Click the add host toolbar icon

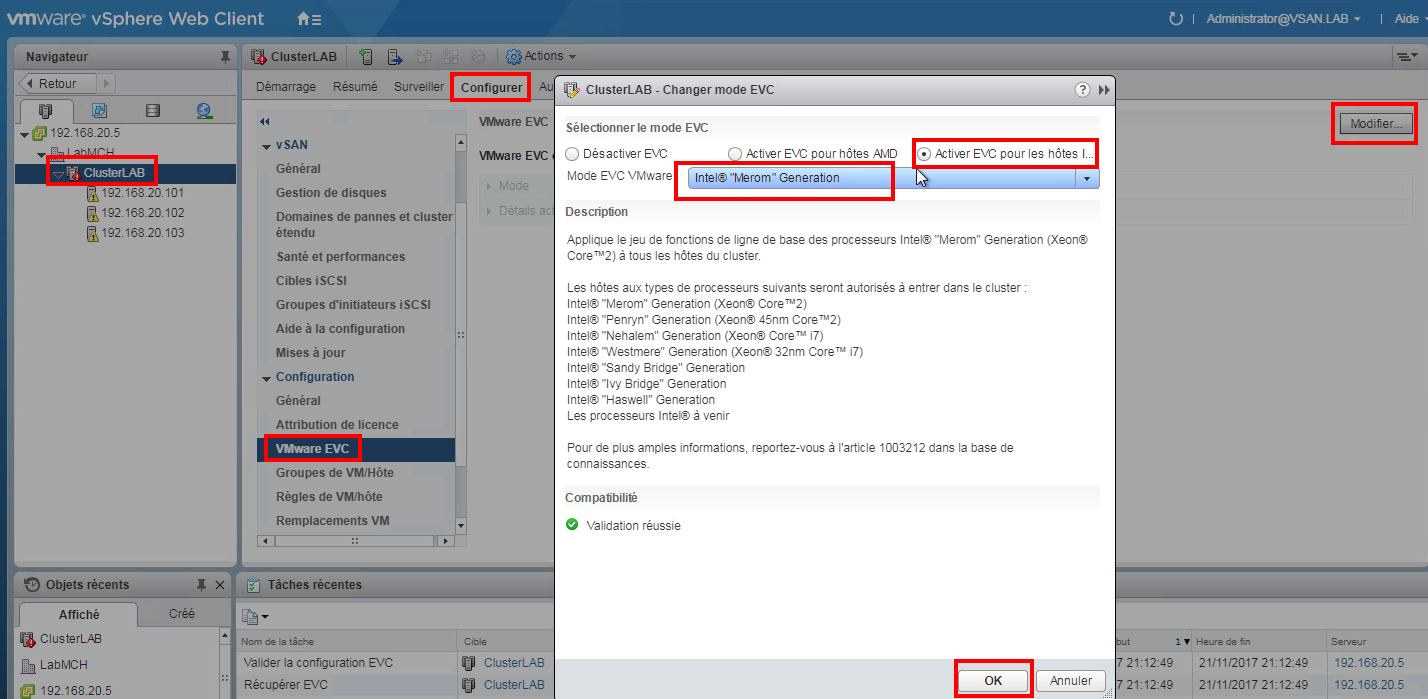[x=366, y=57]
